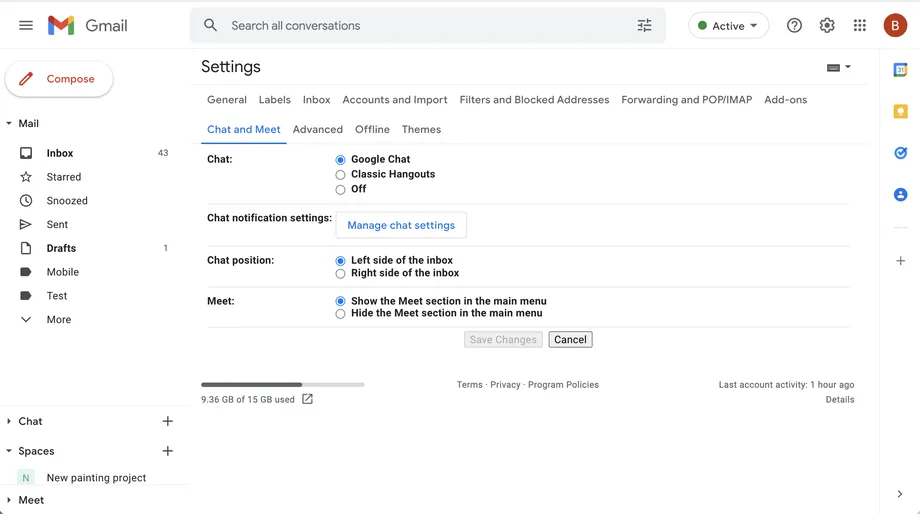Switch to the General settings tab
Viewport: 920px width, 514px height.
(x=226, y=100)
